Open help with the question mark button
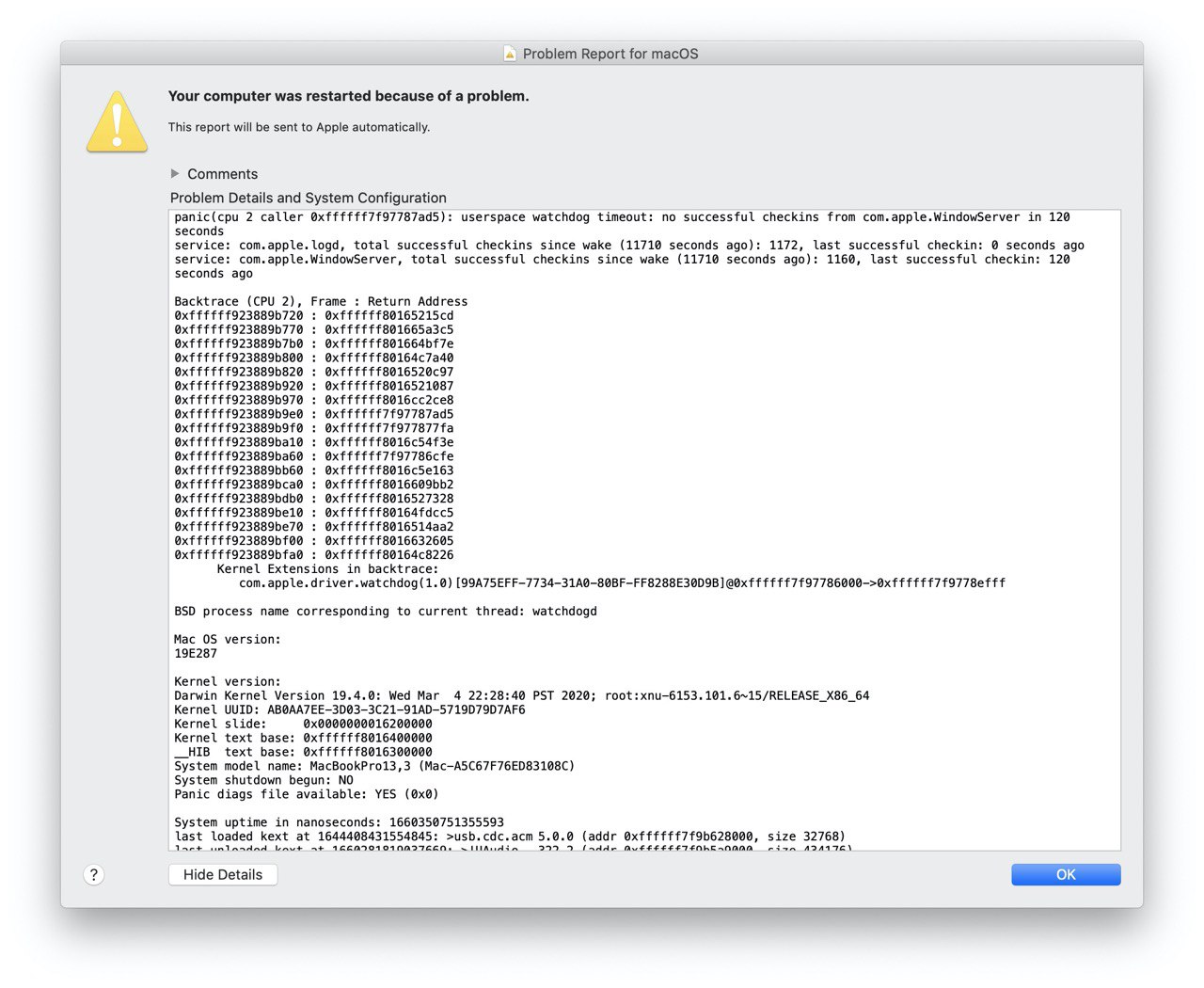1204x988 pixels. (x=93, y=874)
